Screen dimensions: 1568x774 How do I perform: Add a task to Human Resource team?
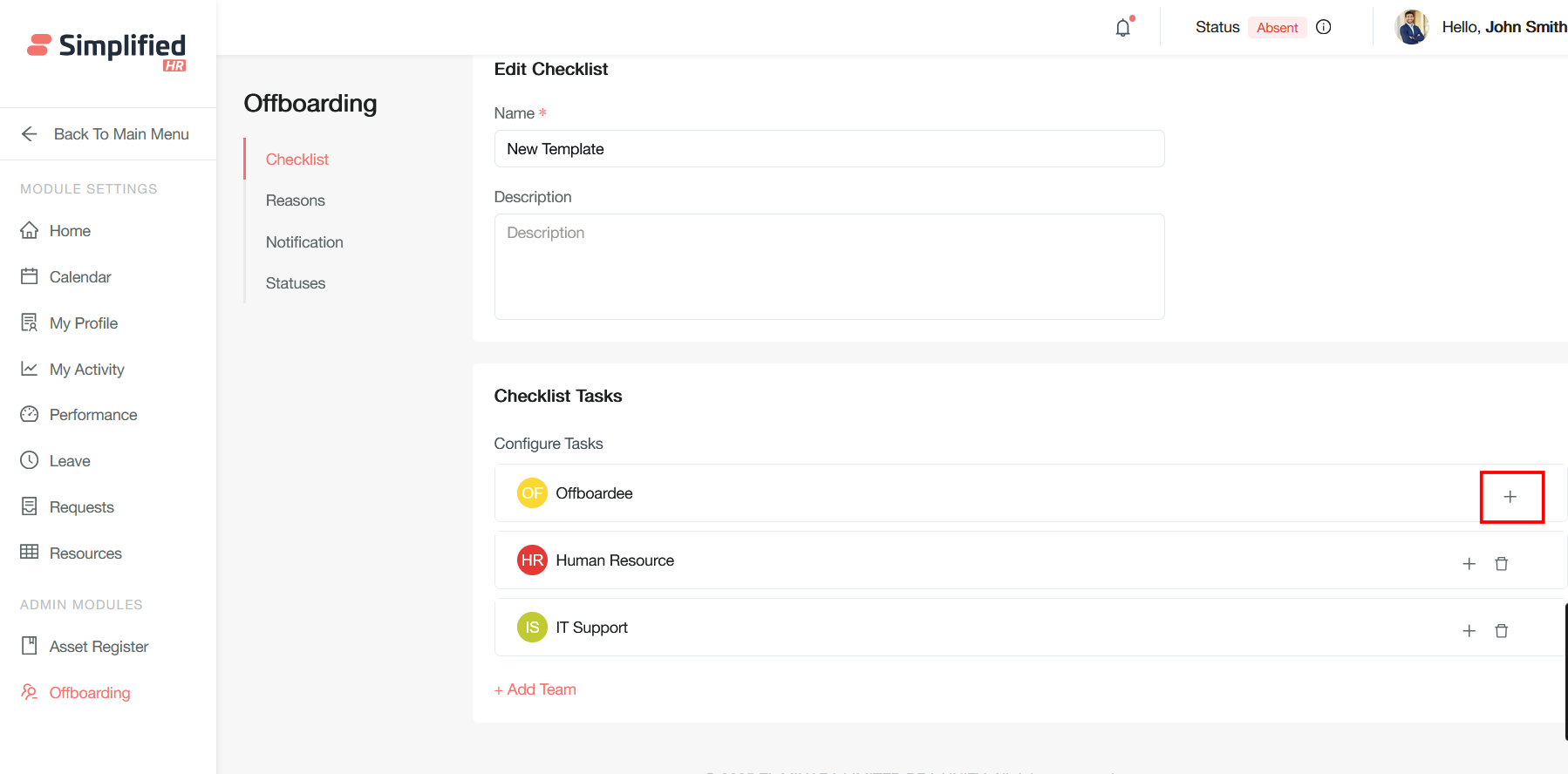coord(1469,564)
